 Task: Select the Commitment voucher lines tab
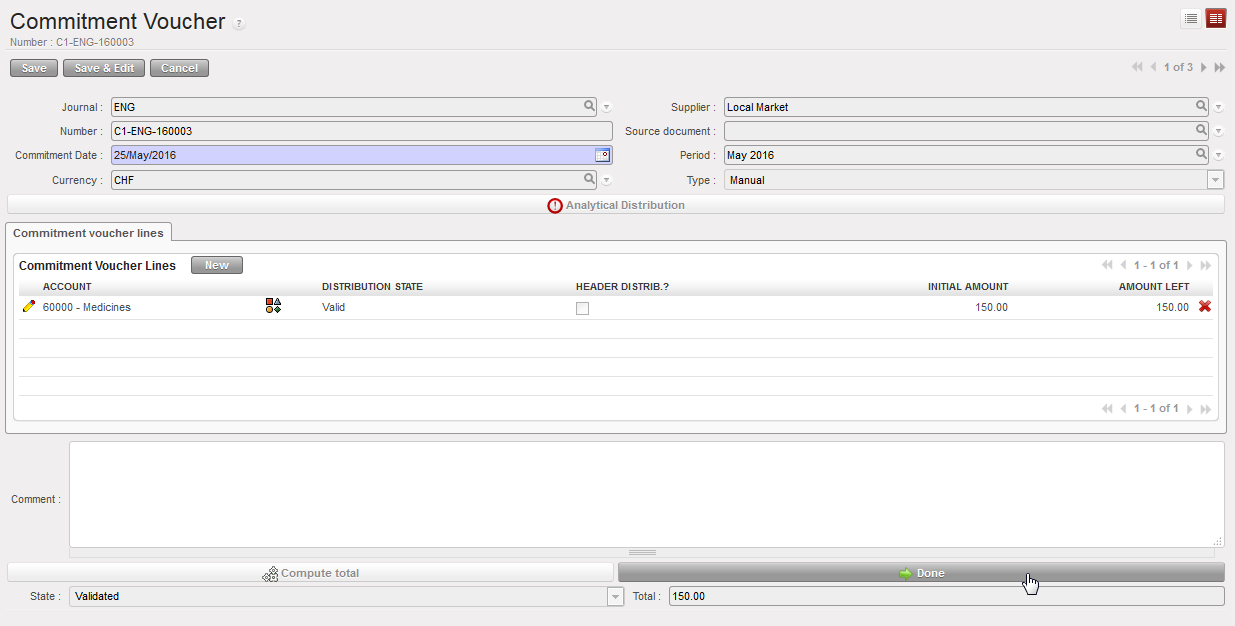pyautogui.click(x=88, y=232)
